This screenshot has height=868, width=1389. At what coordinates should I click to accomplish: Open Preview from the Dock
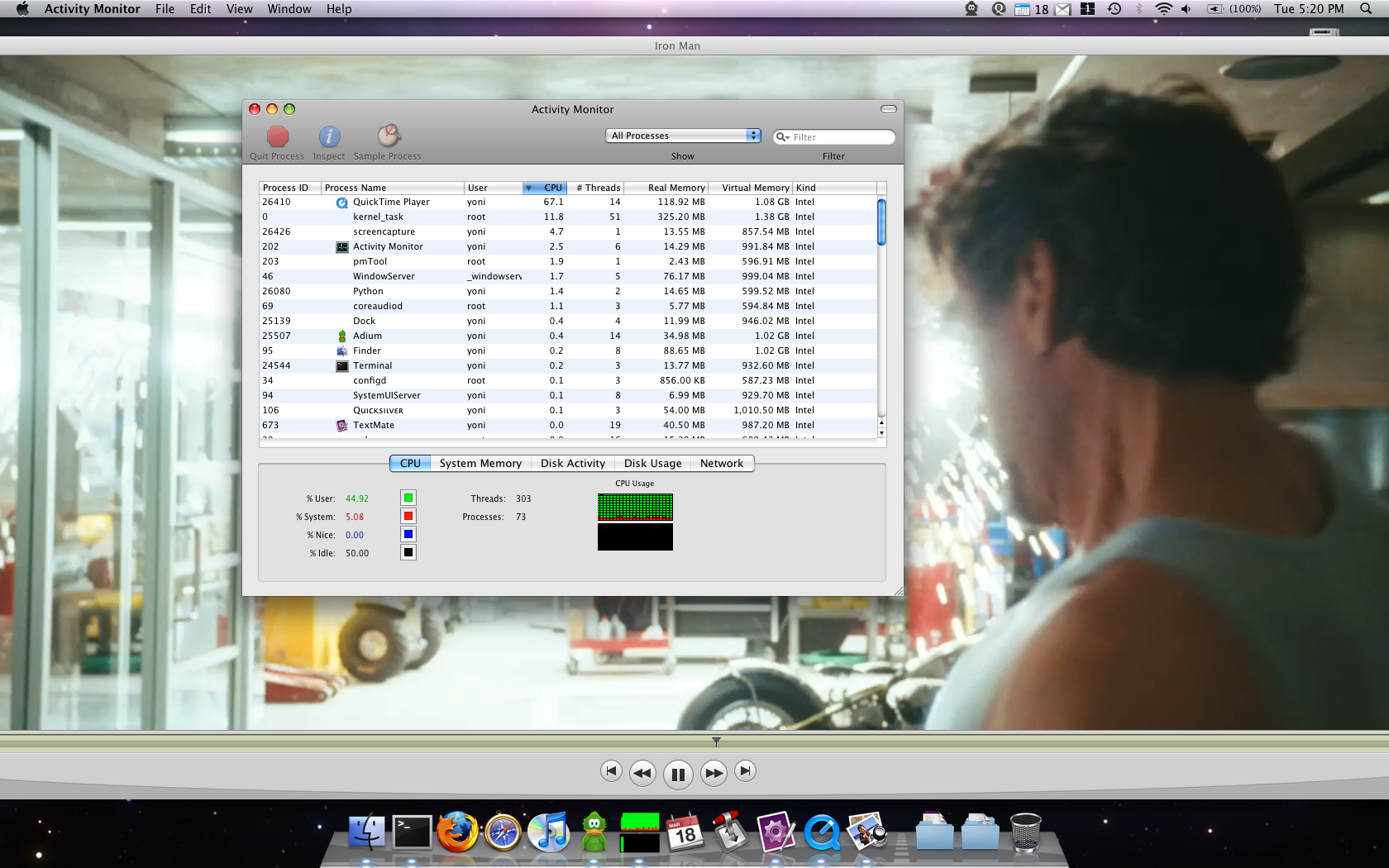click(867, 832)
